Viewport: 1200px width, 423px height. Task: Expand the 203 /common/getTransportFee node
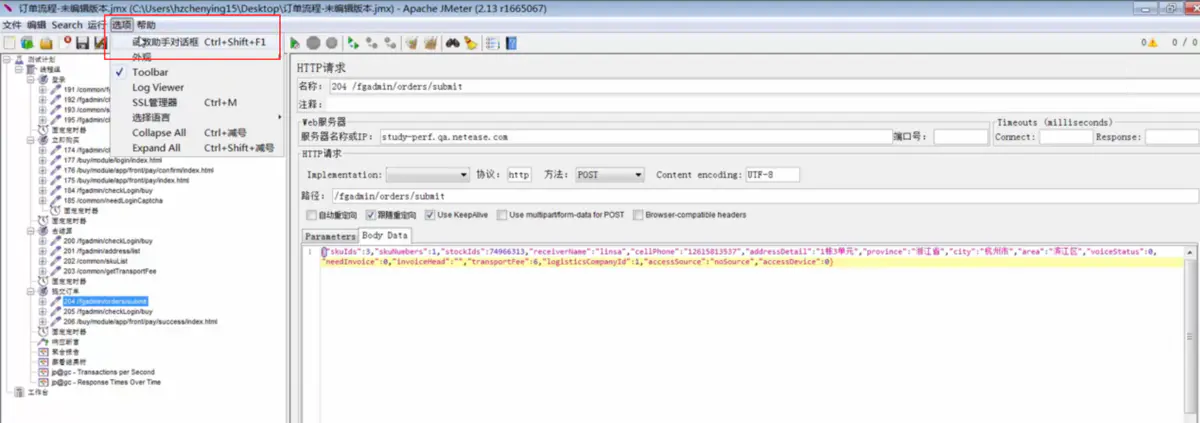42,271
